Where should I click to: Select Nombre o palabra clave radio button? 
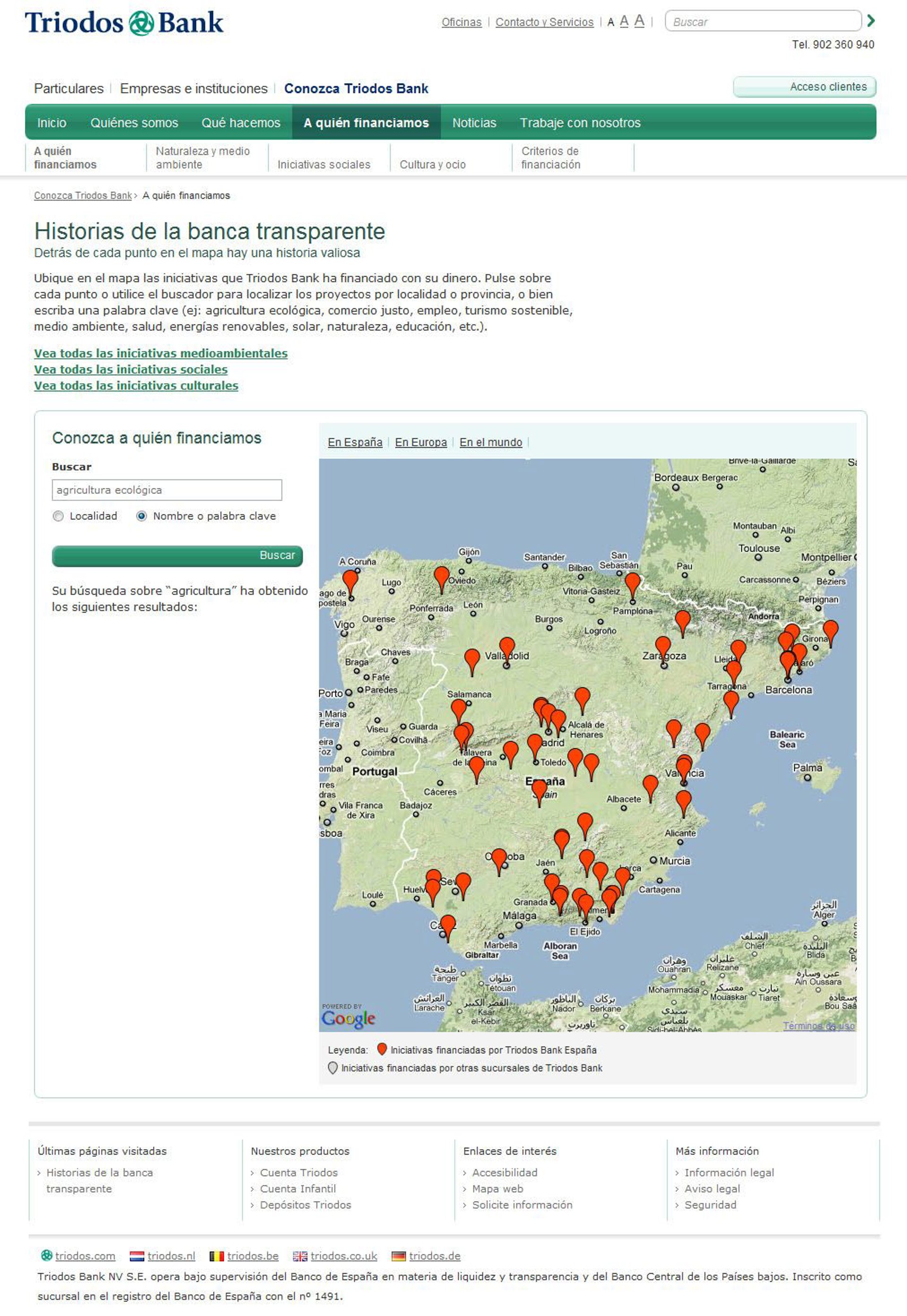coord(142,516)
